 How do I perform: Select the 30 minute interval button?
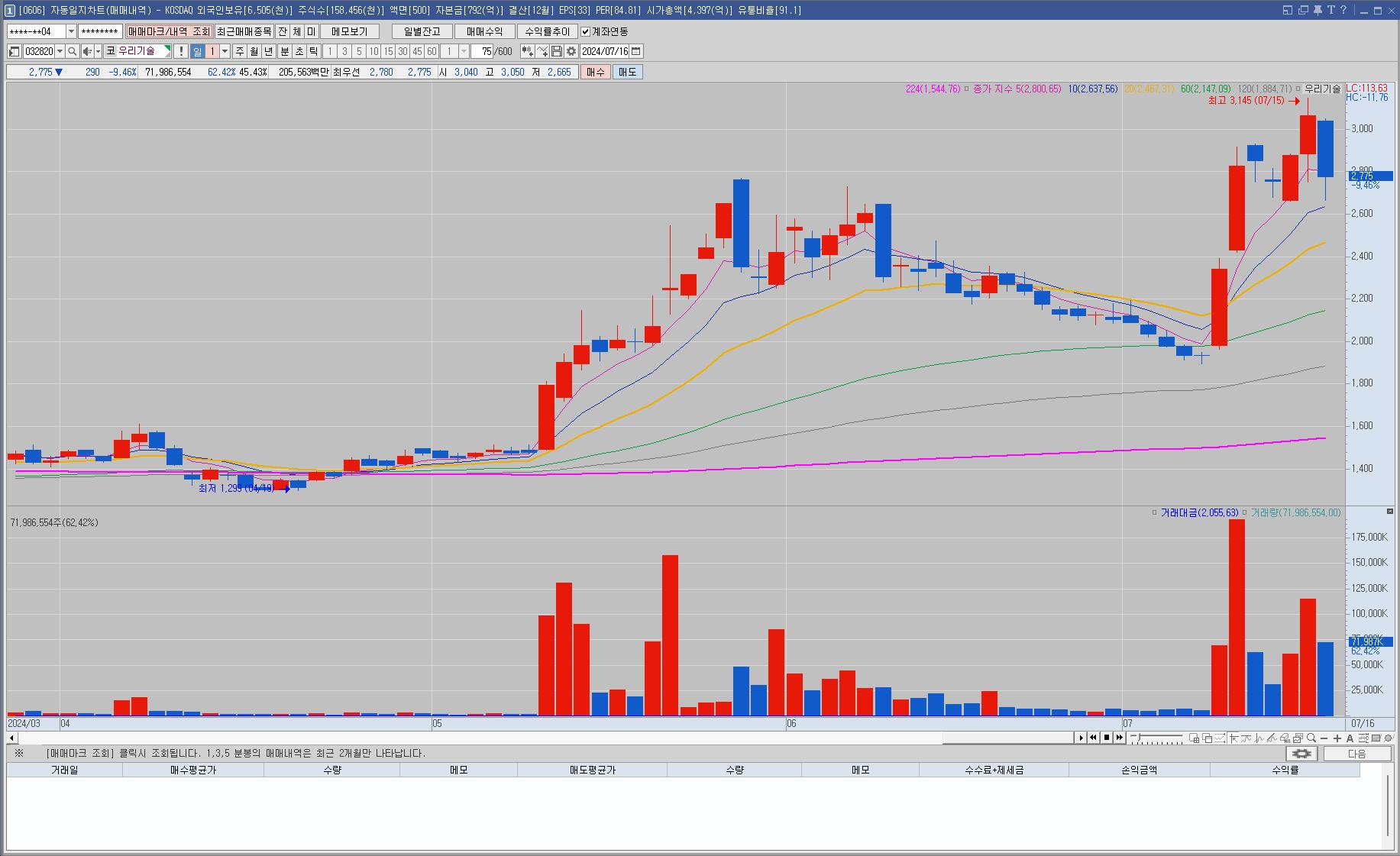[x=403, y=51]
